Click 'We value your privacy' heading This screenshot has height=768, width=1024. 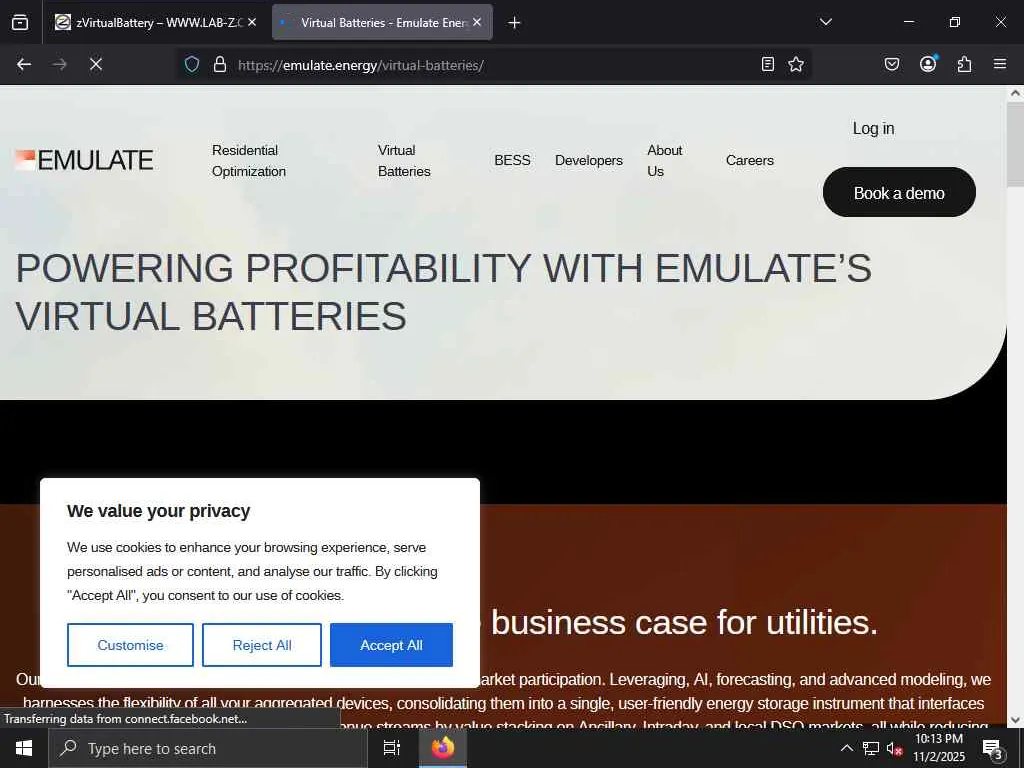pos(158,511)
